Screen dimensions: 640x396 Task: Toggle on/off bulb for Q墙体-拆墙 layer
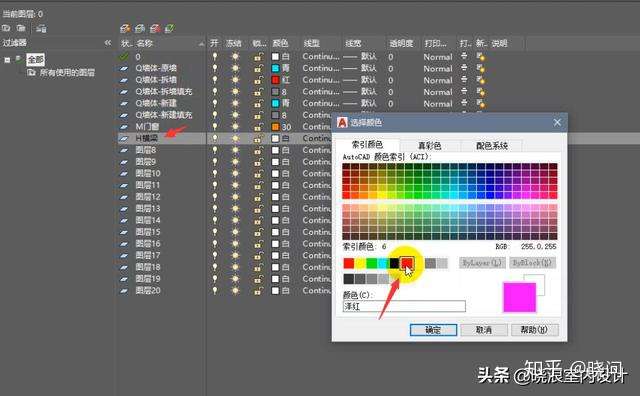215,80
